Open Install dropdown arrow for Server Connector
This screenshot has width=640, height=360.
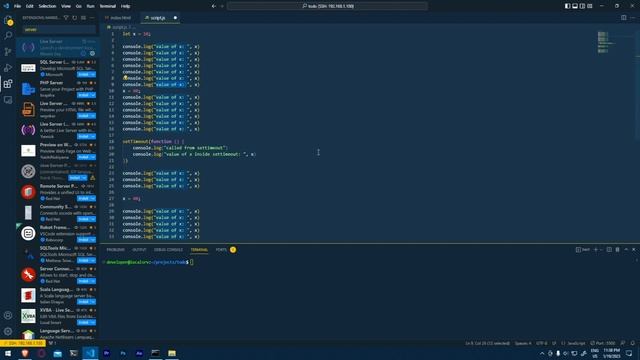[93, 281]
